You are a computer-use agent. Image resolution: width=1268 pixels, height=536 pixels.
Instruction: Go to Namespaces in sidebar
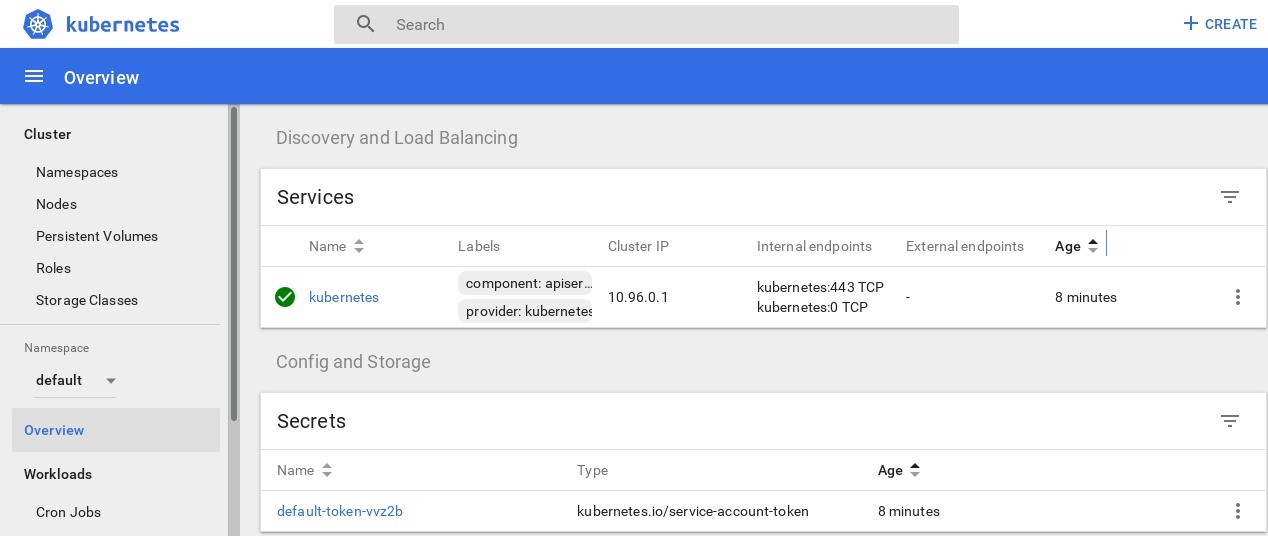[77, 172]
